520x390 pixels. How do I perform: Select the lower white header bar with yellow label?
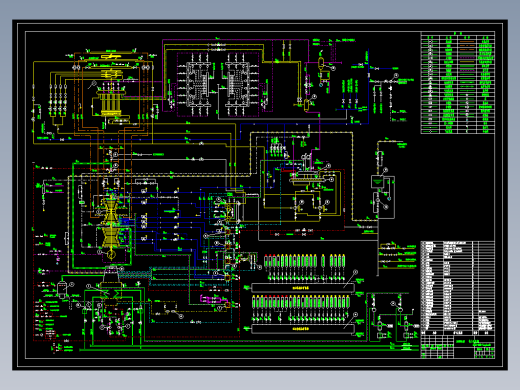[303, 329]
